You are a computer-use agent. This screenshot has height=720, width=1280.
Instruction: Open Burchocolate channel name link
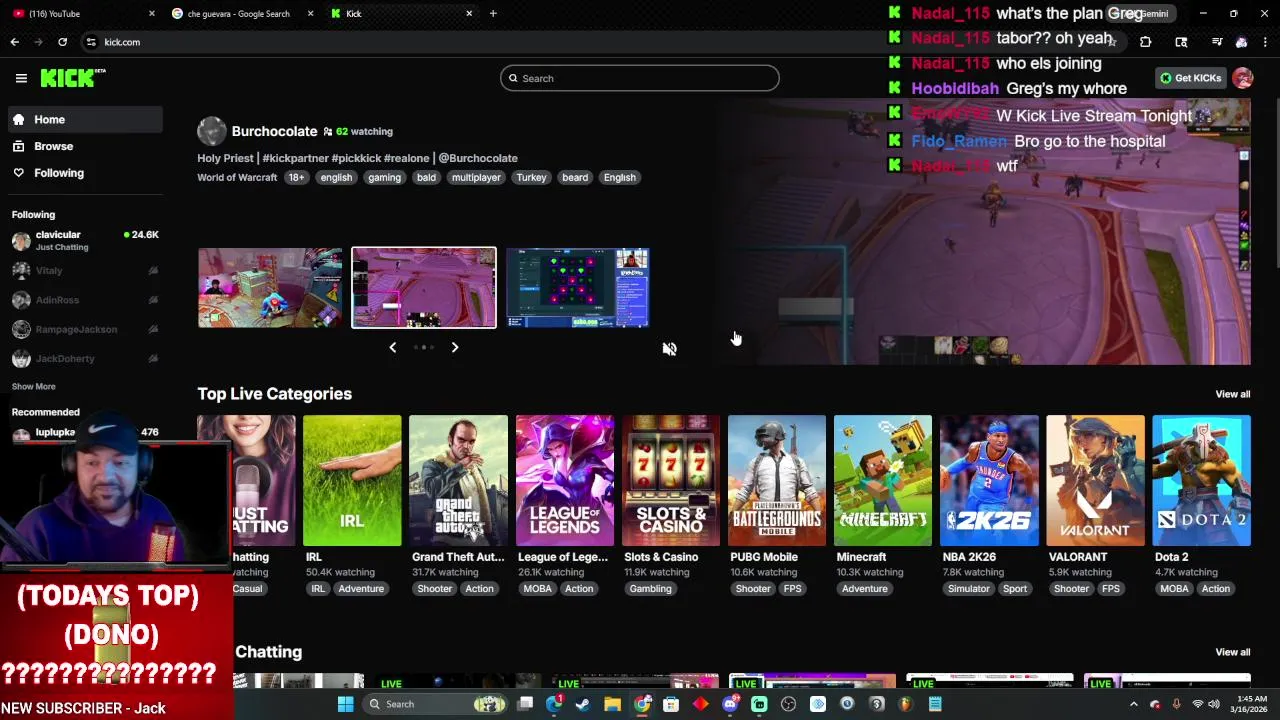point(274,131)
